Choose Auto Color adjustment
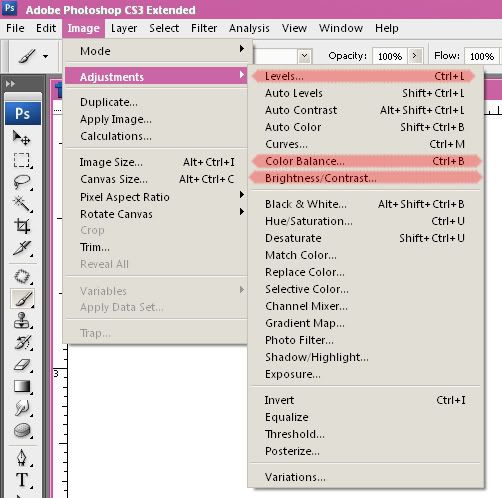 tap(365, 127)
